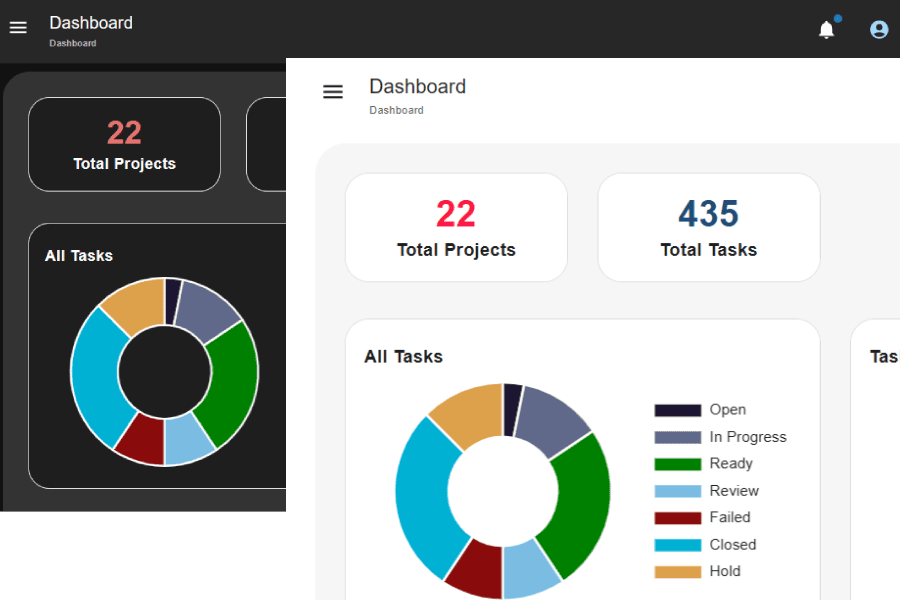This screenshot has height=600, width=900.
Task: Expand the sidebar All Tasks card
Action: click(79, 255)
